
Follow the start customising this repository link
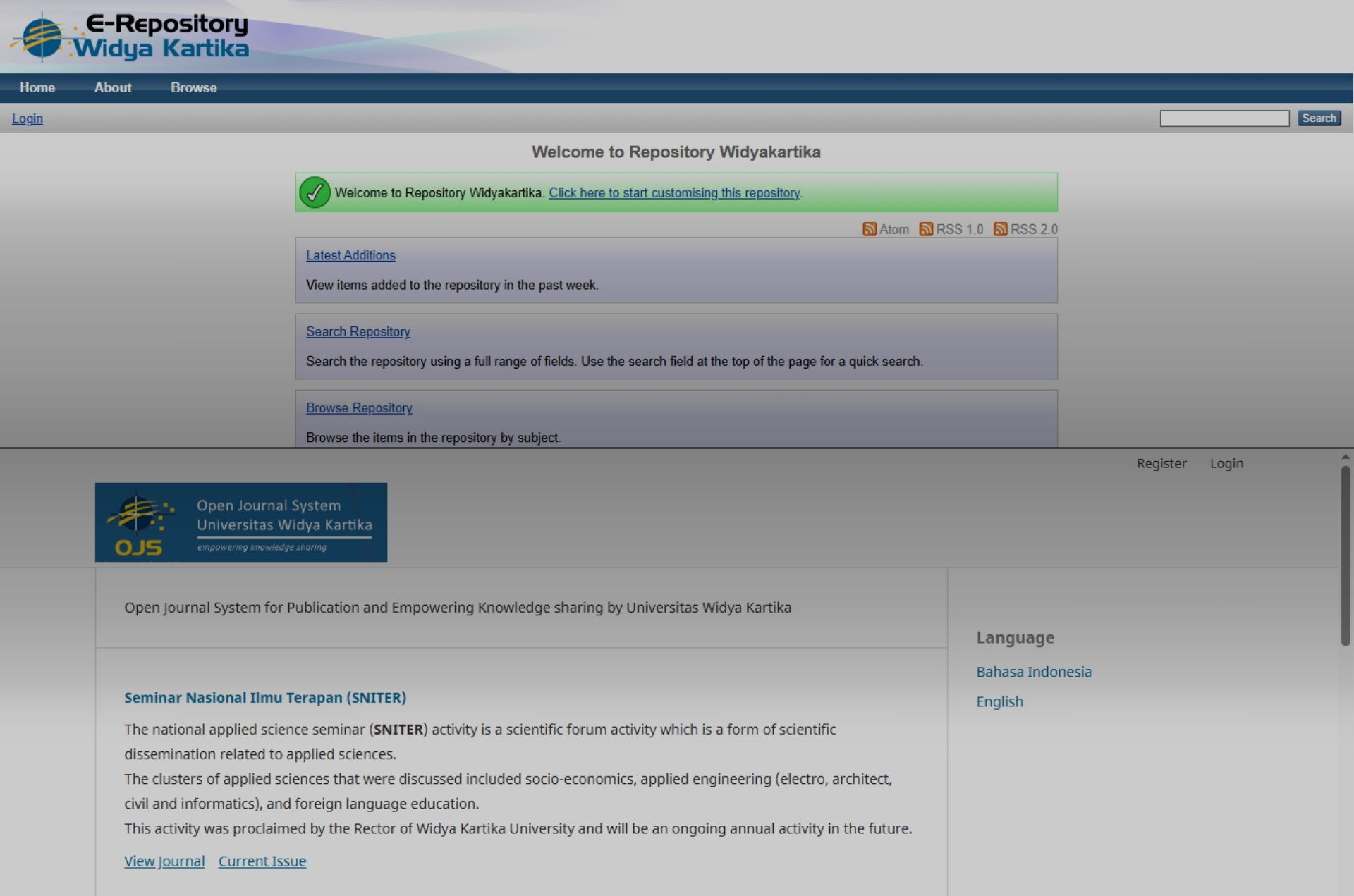(674, 193)
